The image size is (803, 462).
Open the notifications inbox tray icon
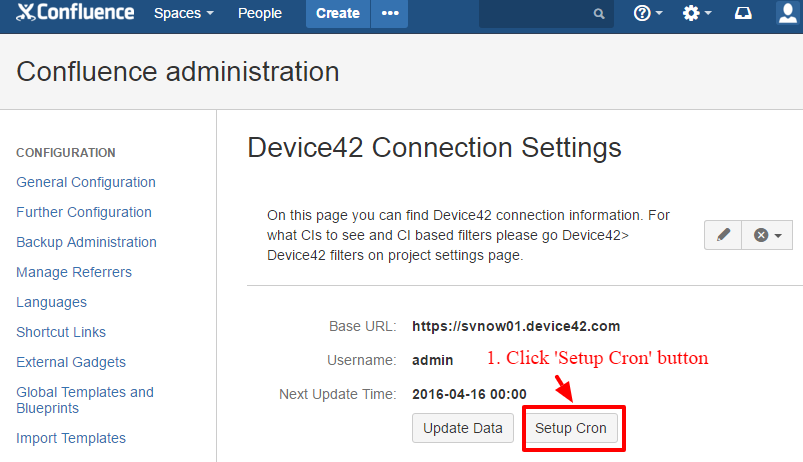[x=743, y=14]
